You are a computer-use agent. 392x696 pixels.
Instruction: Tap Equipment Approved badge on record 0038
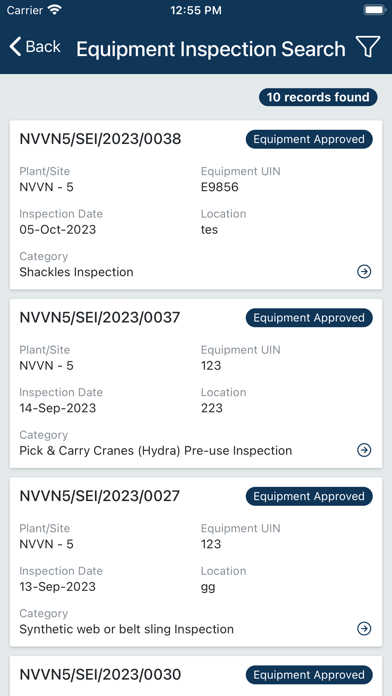[309, 139]
